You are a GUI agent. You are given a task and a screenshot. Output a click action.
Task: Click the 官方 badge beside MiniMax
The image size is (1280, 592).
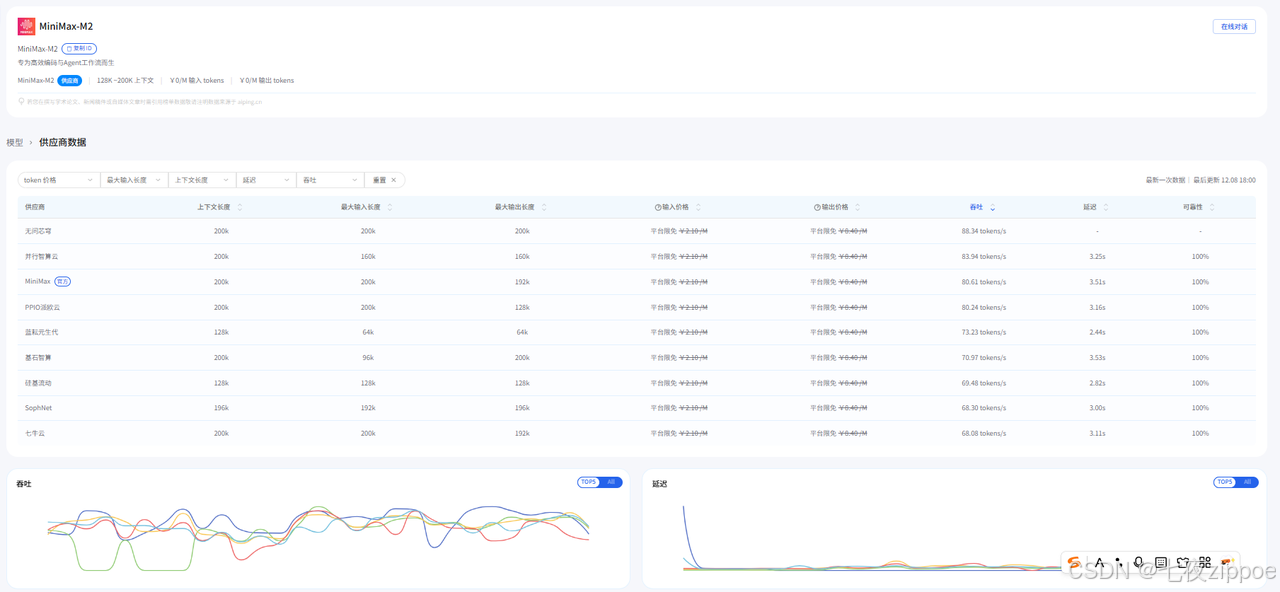tap(63, 282)
